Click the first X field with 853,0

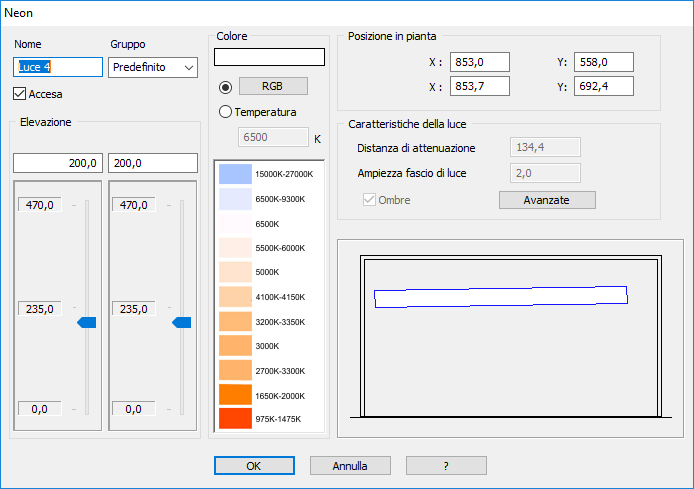(x=480, y=62)
